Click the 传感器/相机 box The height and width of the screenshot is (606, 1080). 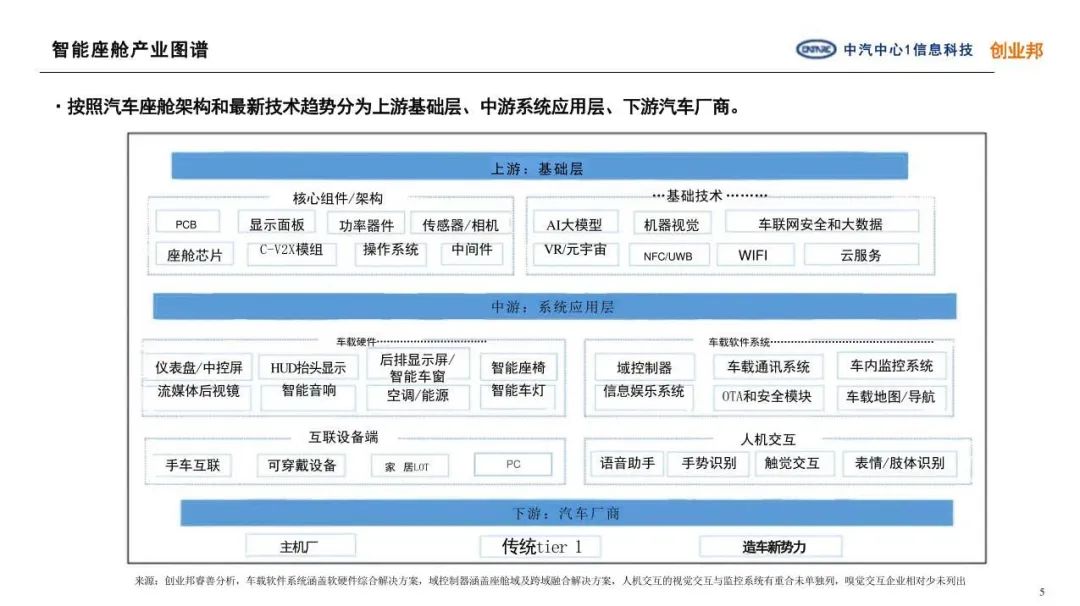tap(461, 225)
